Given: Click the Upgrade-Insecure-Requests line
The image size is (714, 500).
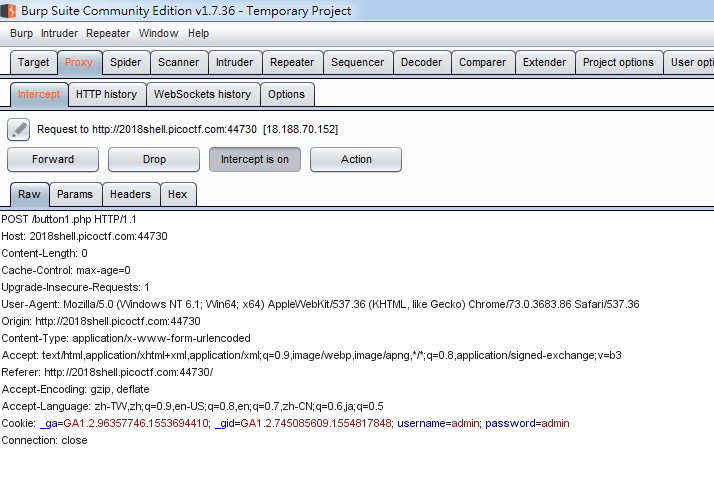Looking at the screenshot, I should (x=75, y=287).
